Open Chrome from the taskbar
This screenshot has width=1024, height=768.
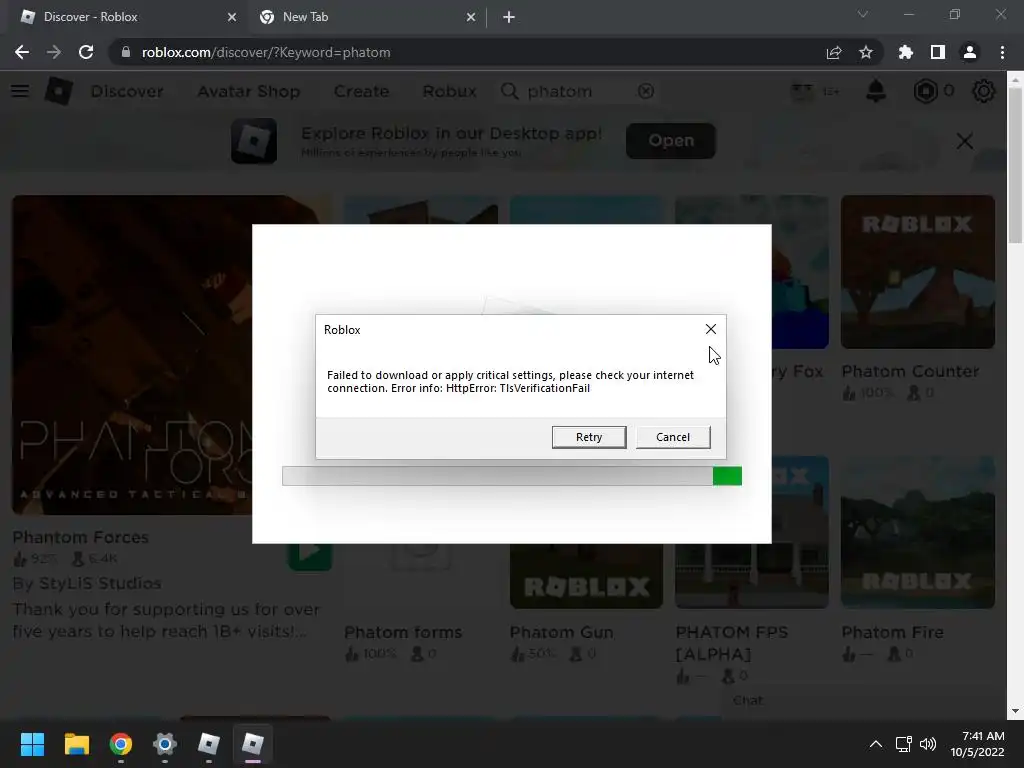point(120,744)
